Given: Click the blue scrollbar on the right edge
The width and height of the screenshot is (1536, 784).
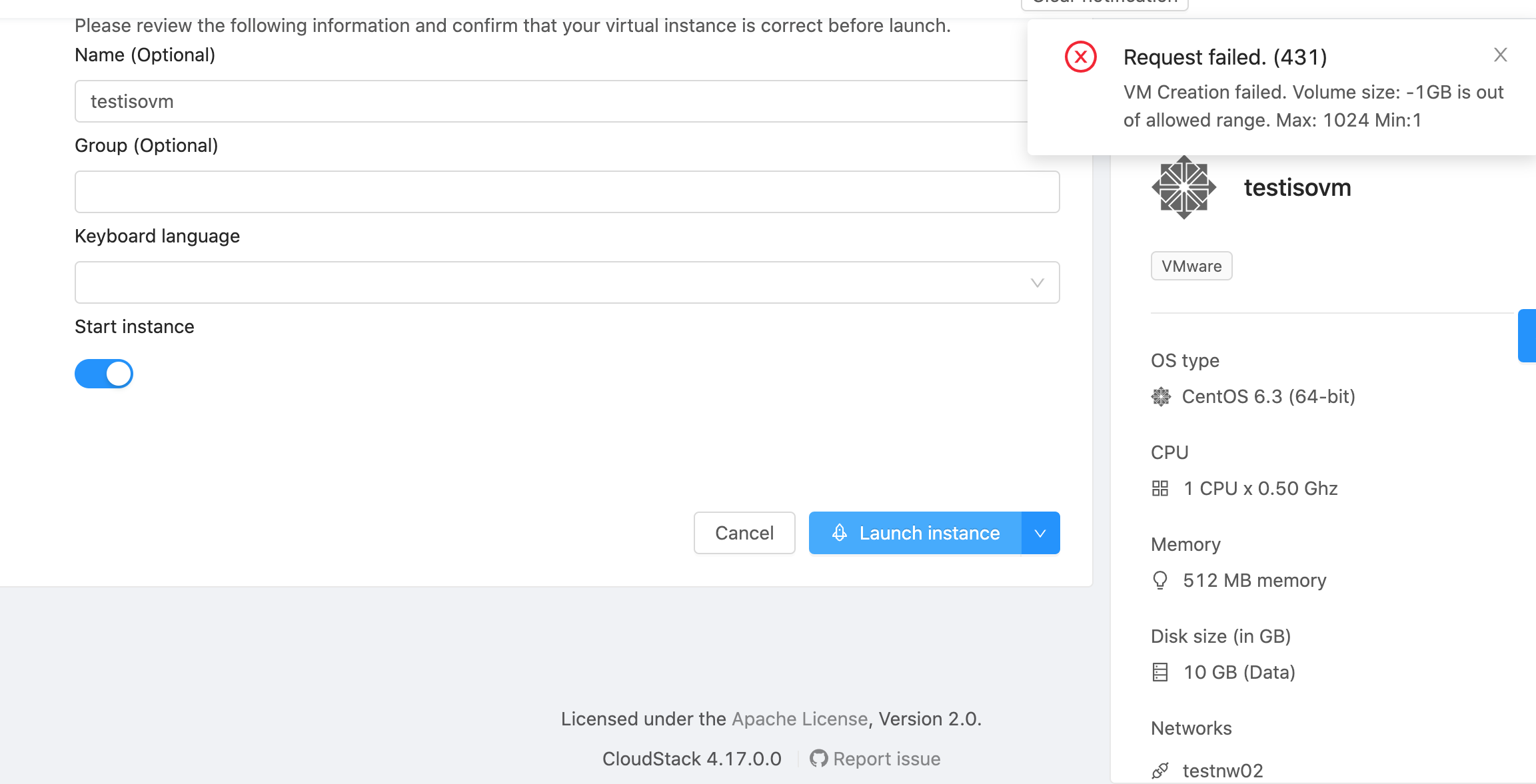Looking at the screenshot, I should [x=1528, y=336].
